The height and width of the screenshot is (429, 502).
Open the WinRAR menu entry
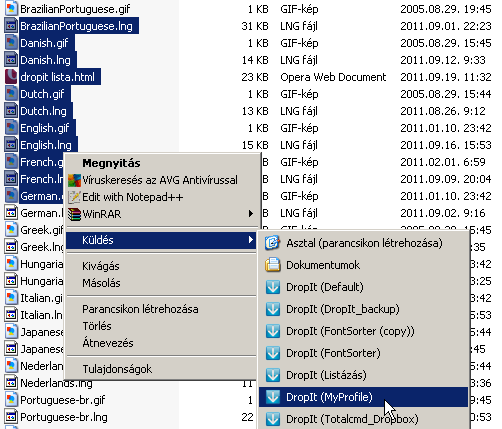161,214
